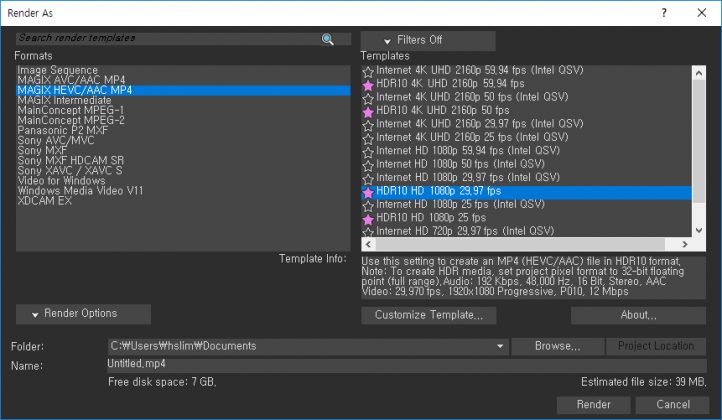Toggle favorite star for Internet HD 1080p 29.97 fps
The image size is (722, 420).
point(368,178)
